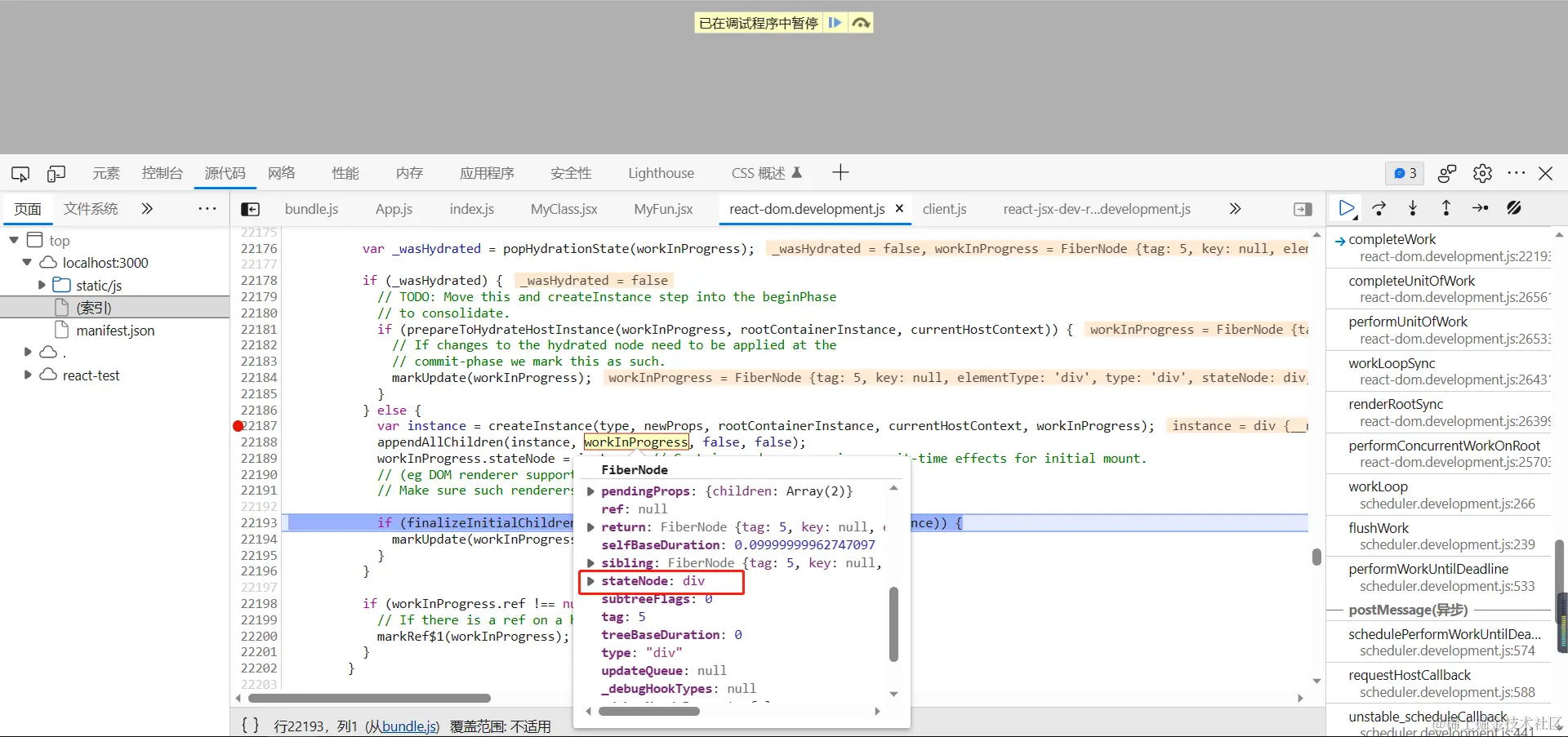Select the 源代码 tab

tap(225, 173)
